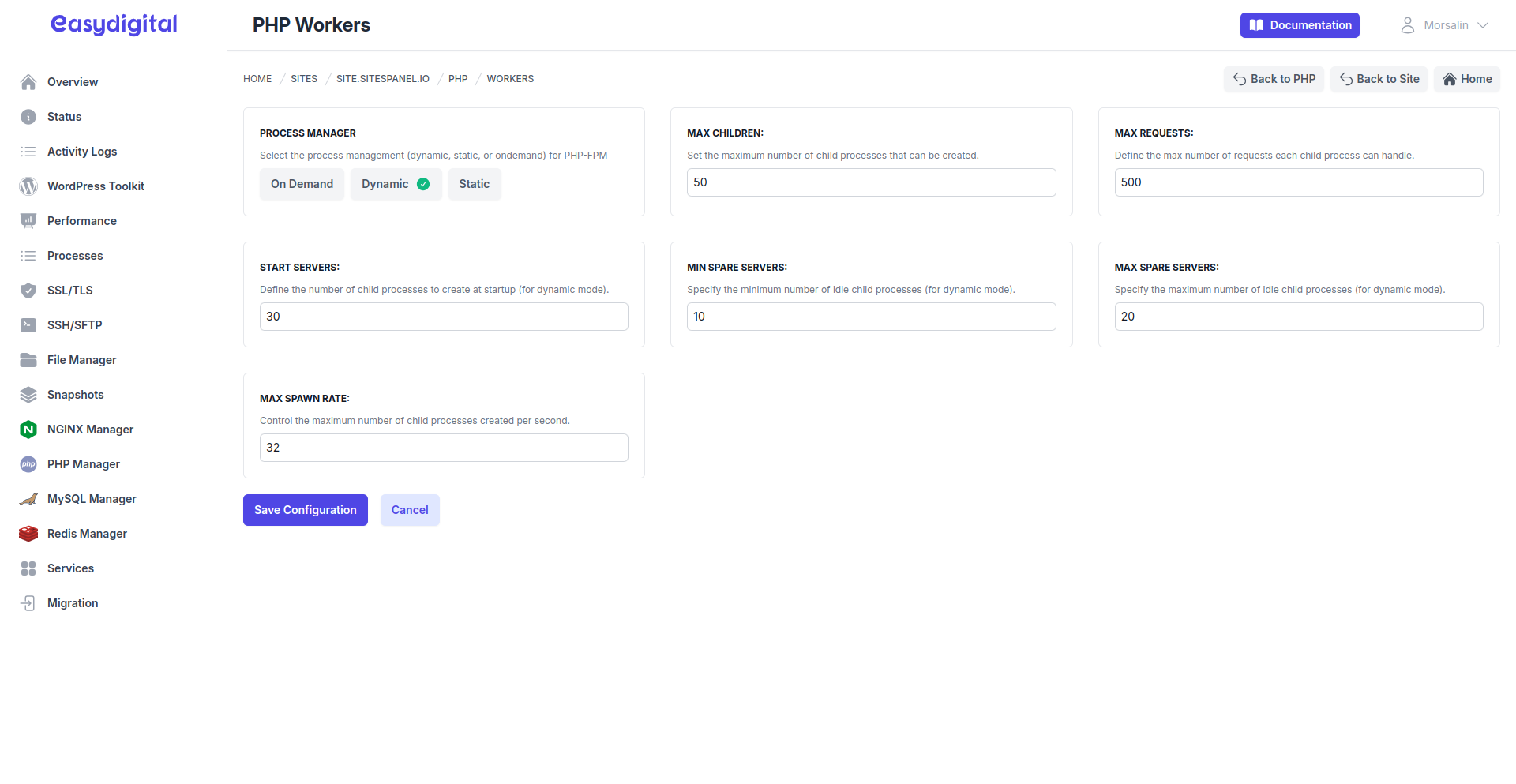This screenshot has width=1516, height=784.
Task: Click the Max Children input field
Action: [x=871, y=182]
